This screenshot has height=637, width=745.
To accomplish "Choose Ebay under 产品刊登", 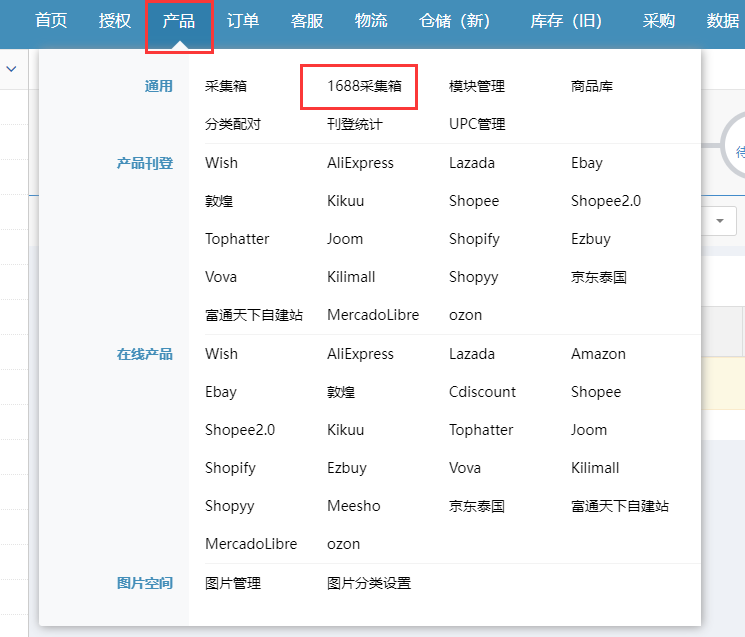I will coord(587,163).
